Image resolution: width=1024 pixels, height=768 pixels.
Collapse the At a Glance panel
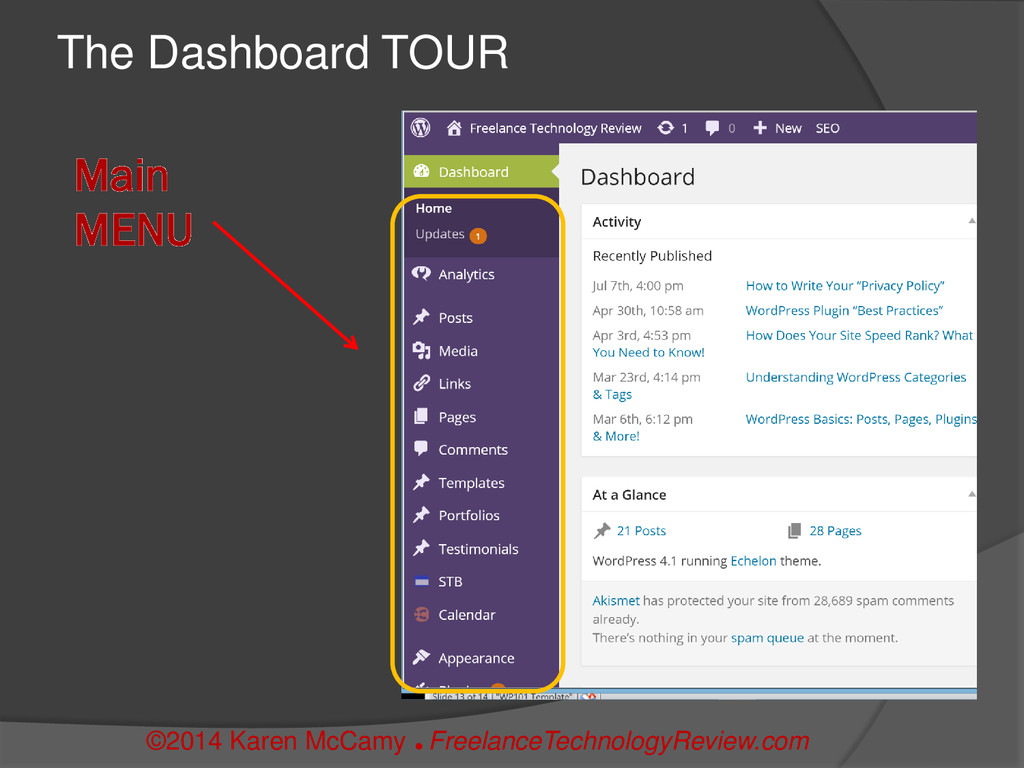point(972,494)
